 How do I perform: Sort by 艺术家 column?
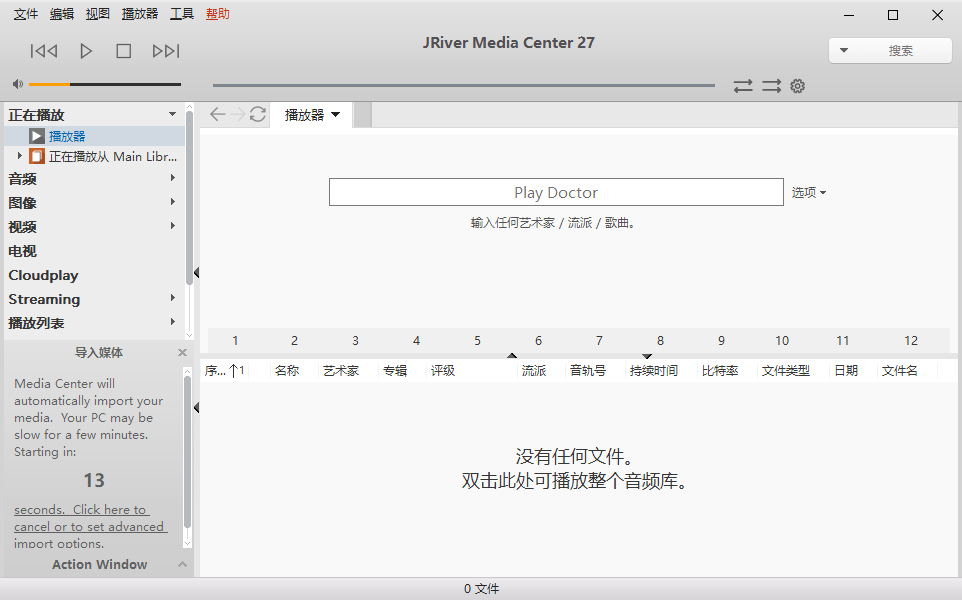(x=341, y=371)
